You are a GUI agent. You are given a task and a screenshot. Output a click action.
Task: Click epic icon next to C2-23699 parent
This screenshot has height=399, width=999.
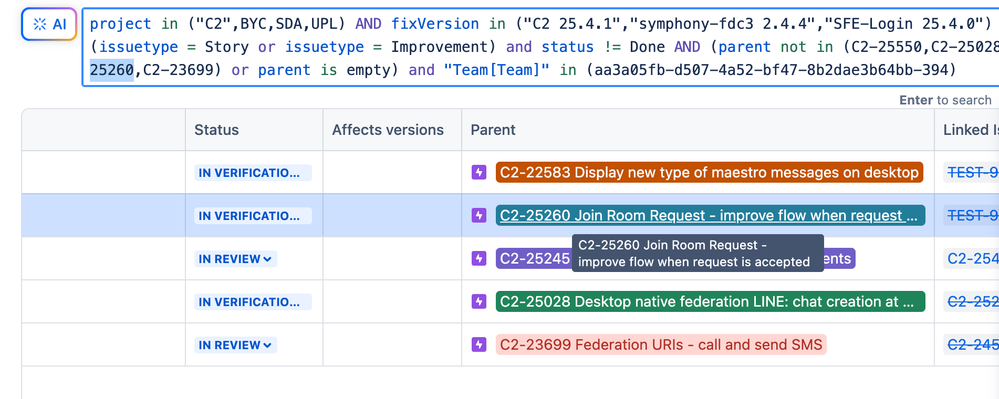click(478, 345)
